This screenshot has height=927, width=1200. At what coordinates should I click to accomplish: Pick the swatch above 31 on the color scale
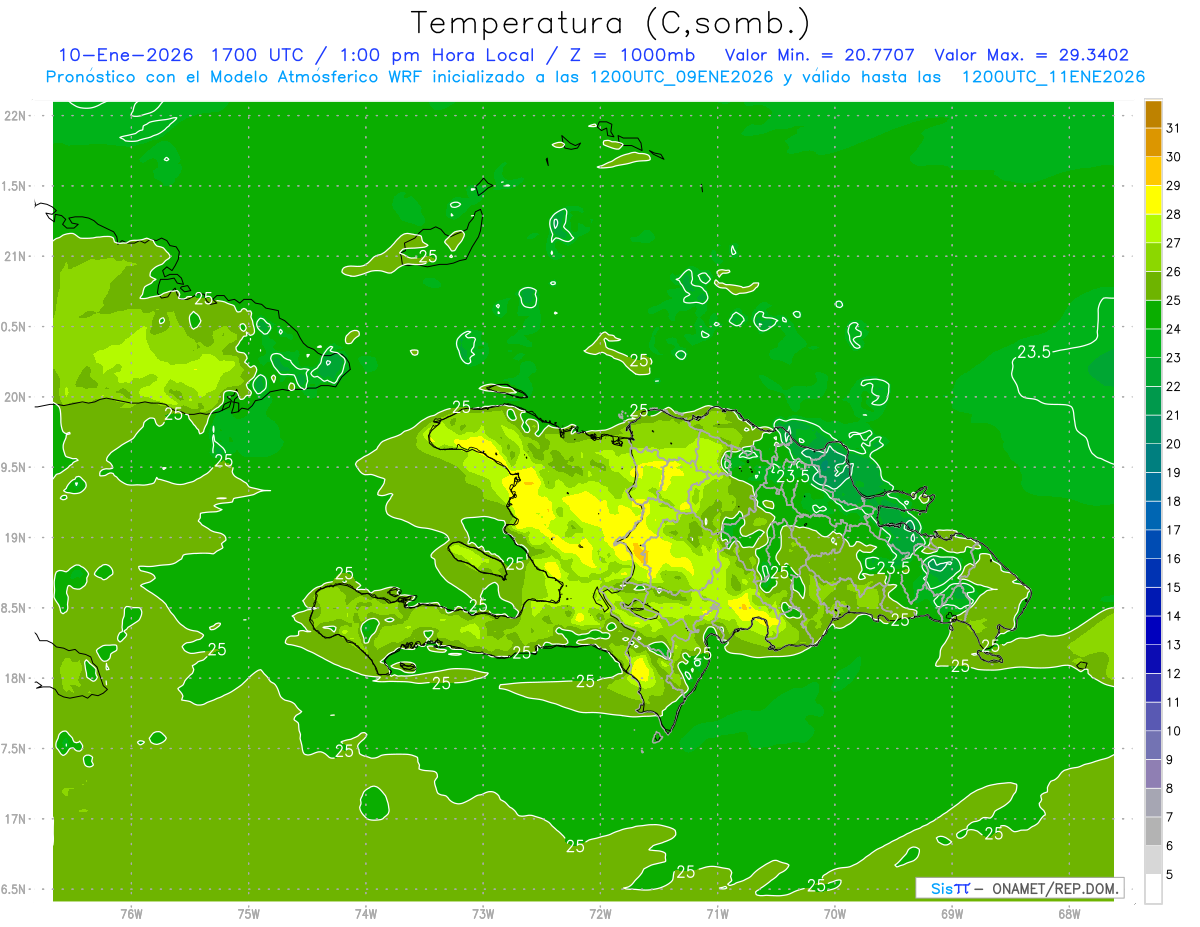(x=1153, y=114)
